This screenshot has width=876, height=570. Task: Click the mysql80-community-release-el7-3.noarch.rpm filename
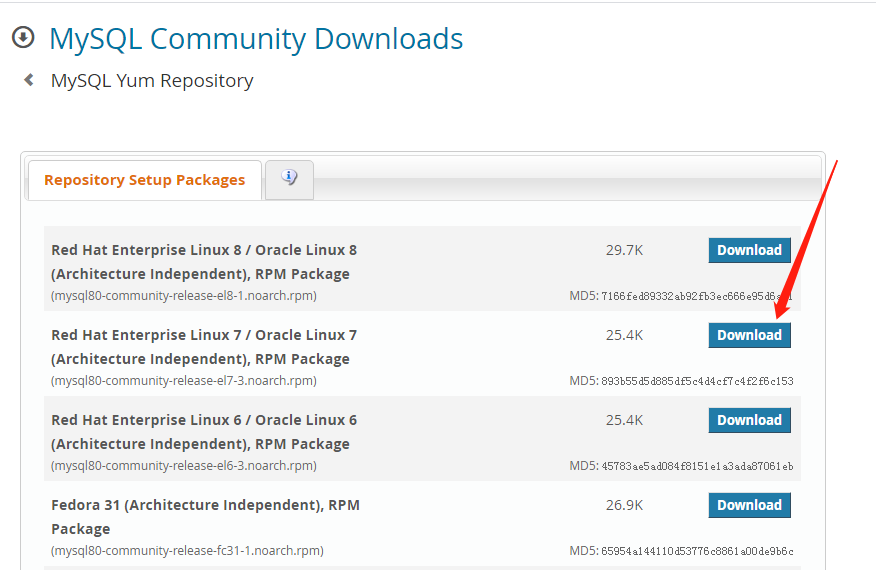184,381
